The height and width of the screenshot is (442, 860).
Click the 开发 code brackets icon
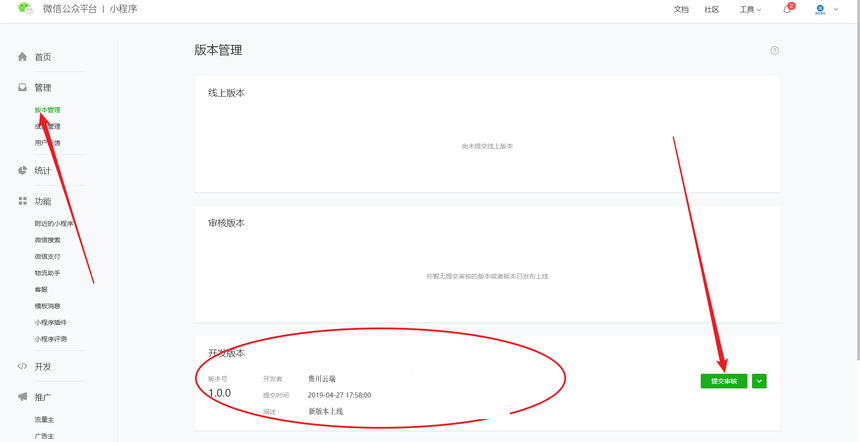click(x=22, y=366)
